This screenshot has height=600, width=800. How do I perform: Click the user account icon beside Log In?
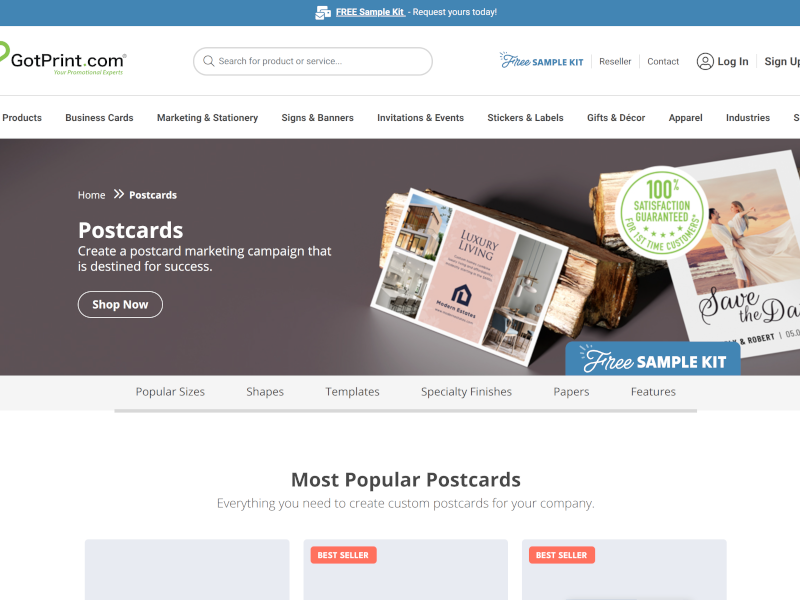point(705,61)
